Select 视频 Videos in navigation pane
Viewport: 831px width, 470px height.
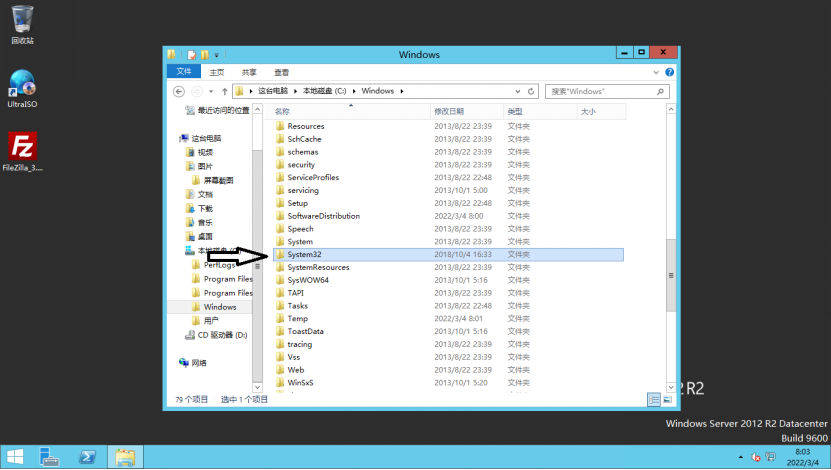pyautogui.click(x=199, y=153)
